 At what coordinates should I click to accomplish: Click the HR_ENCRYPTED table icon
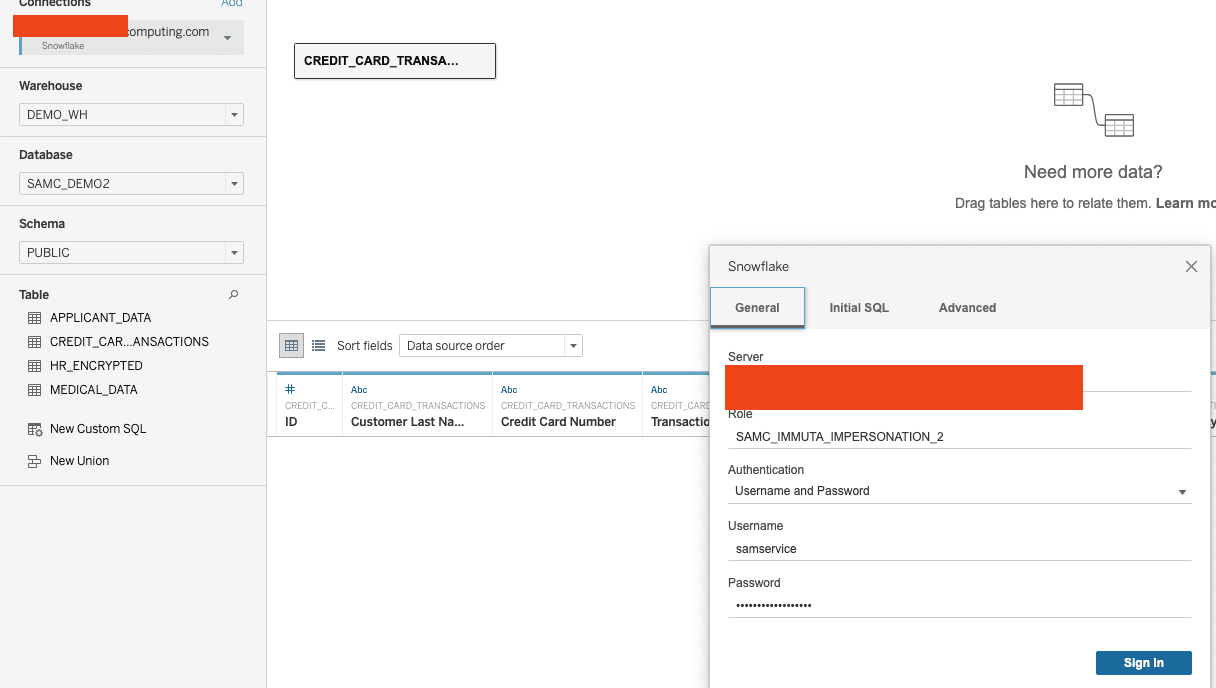click(x=34, y=366)
